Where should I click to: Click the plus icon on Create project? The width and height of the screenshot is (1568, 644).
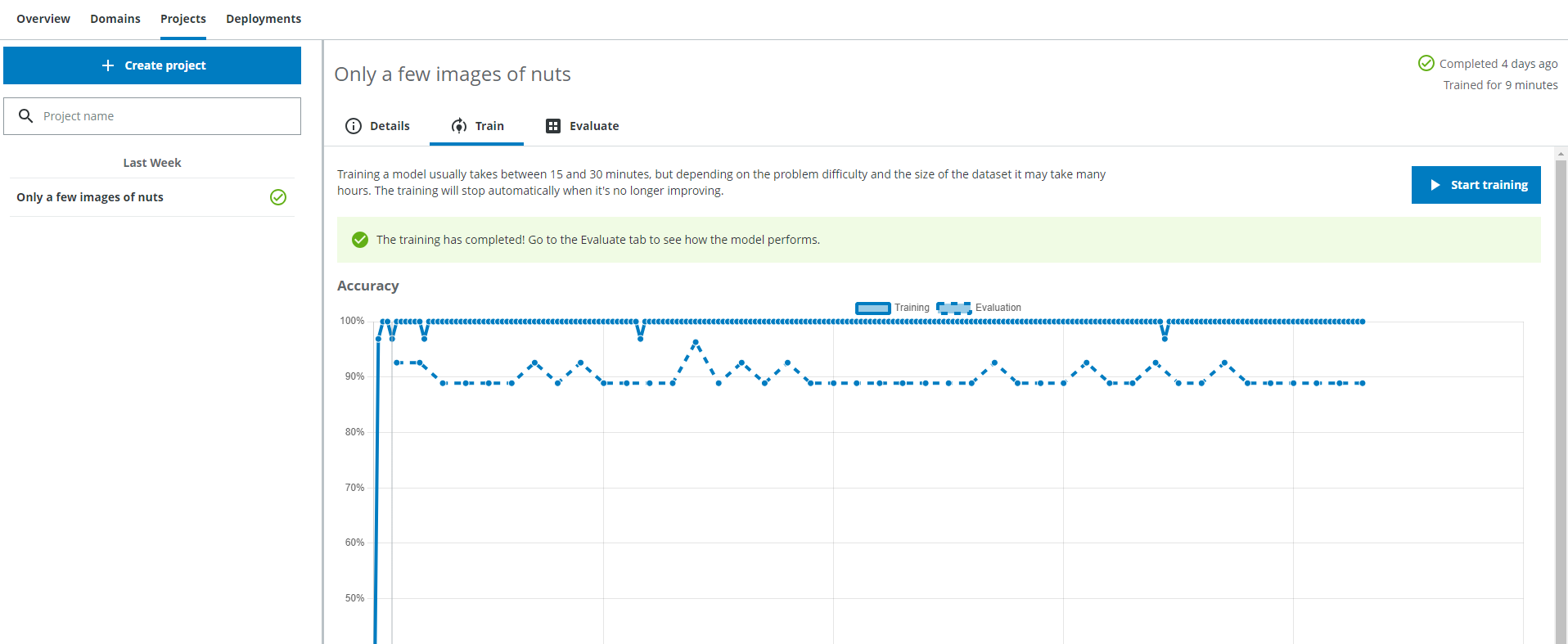[x=108, y=65]
